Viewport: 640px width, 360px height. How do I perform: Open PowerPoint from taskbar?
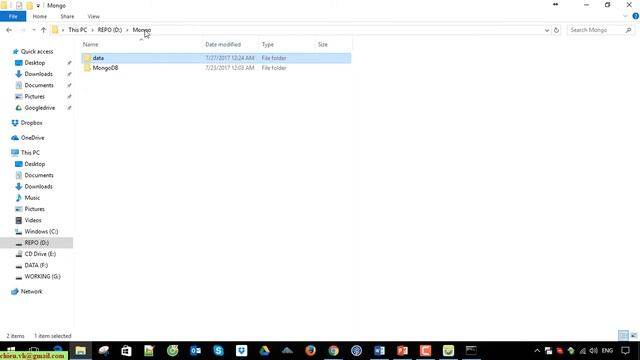point(402,351)
